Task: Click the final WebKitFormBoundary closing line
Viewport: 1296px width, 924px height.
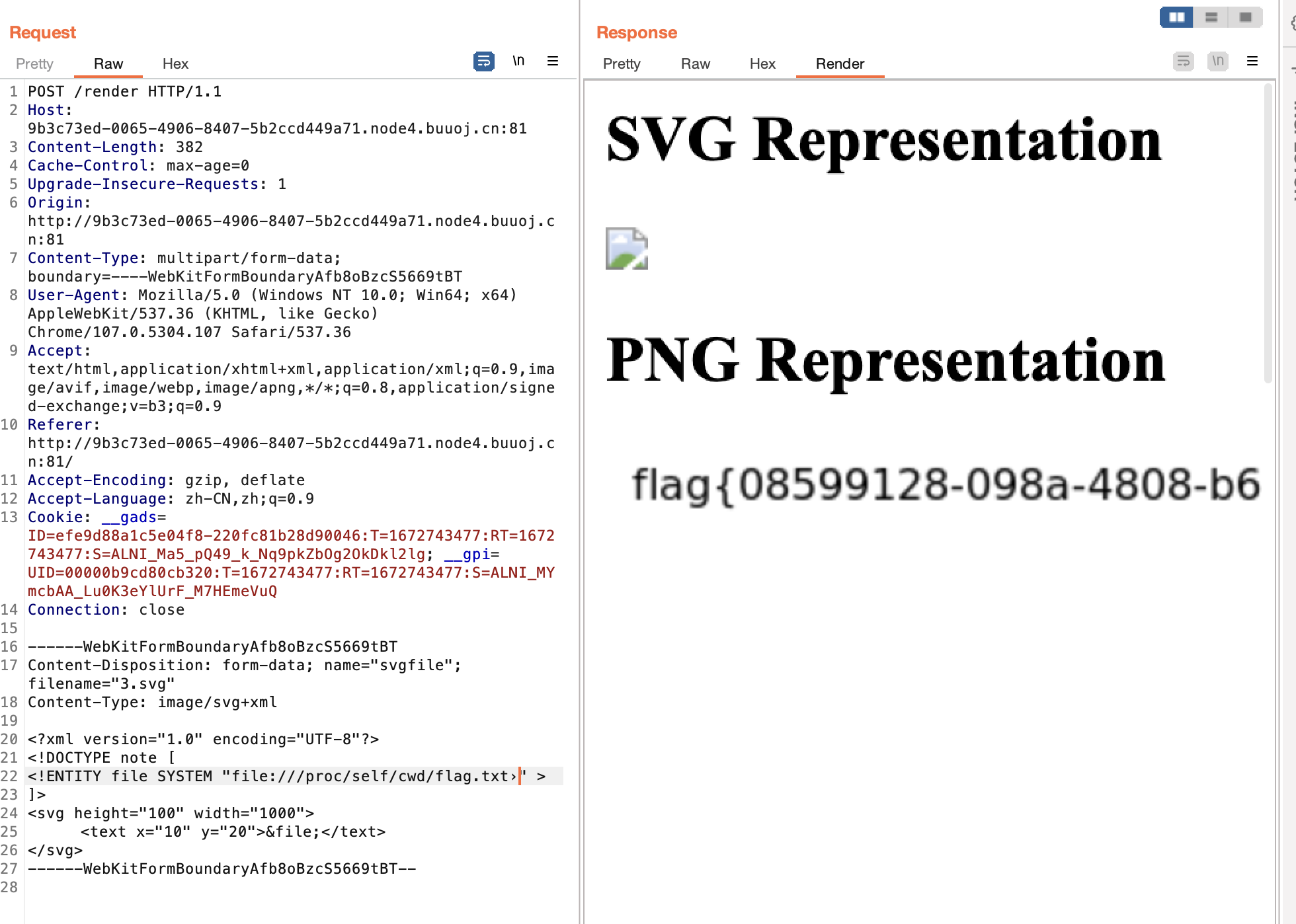Action: pyautogui.click(x=222, y=868)
